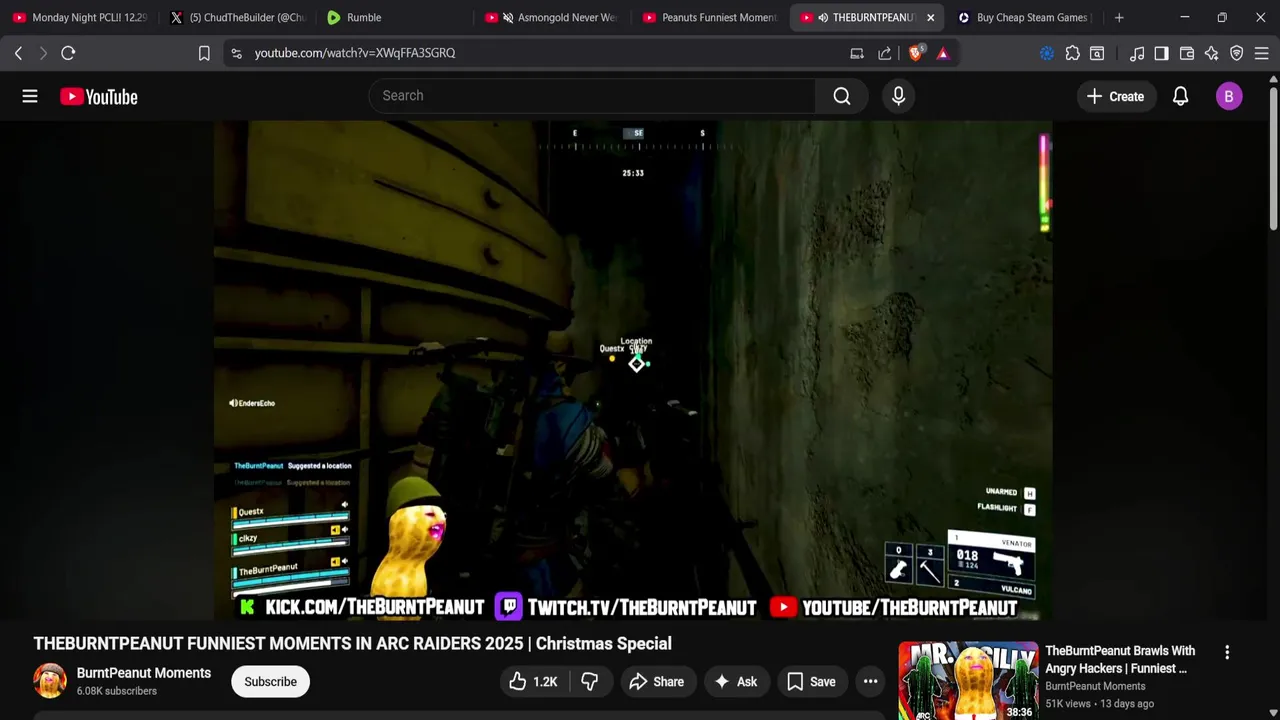Install app via the address bar icon
Screen dimensions: 1280x720
[x=857, y=53]
